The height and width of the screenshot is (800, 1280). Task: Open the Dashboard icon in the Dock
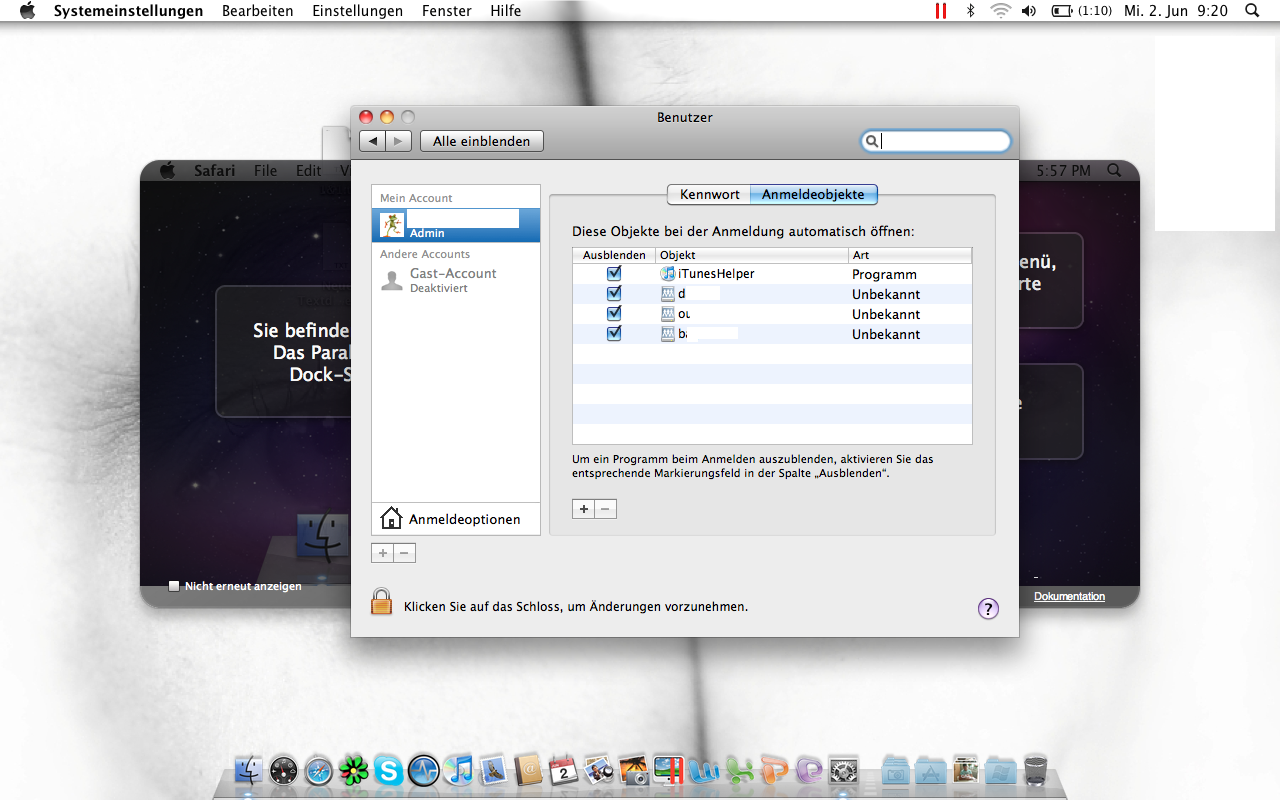[284, 770]
